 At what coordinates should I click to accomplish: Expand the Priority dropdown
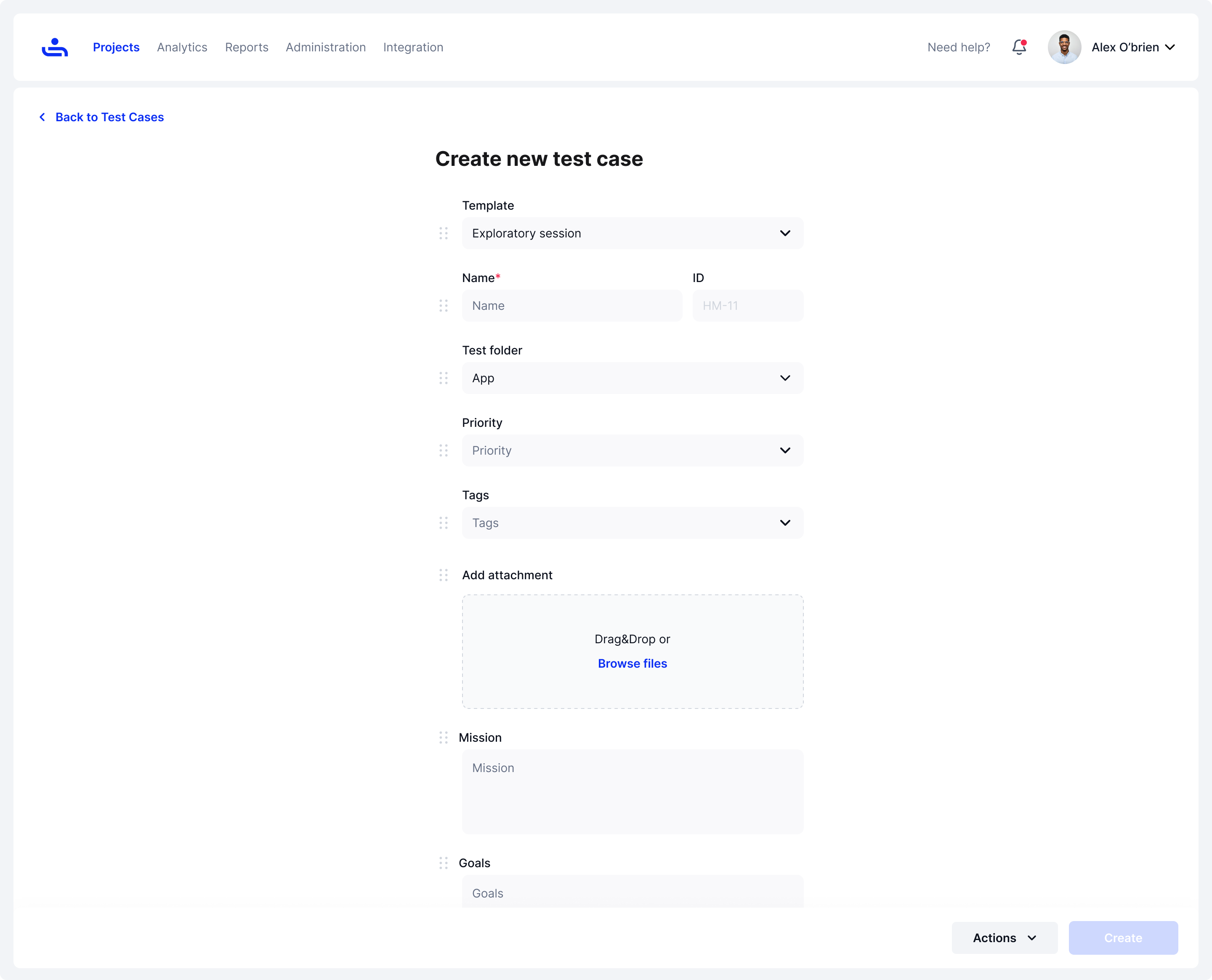[x=632, y=450]
